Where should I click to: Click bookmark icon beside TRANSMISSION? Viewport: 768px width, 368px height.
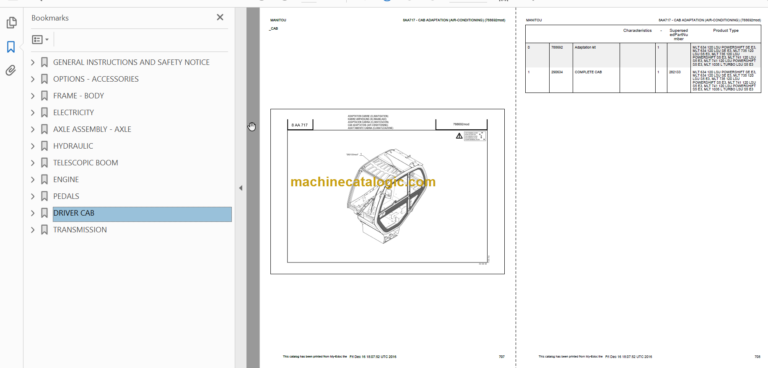point(44,230)
